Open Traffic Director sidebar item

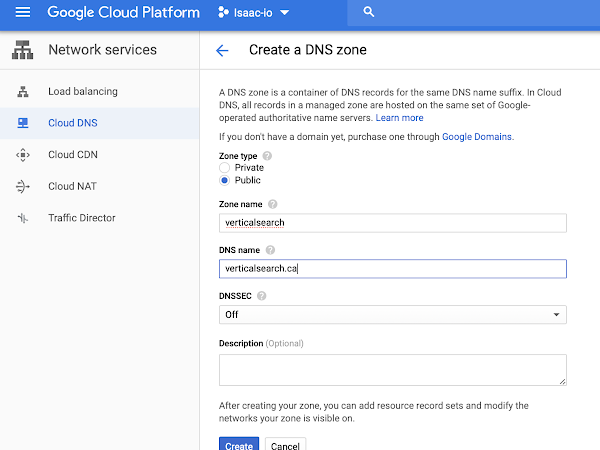tap(81, 218)
